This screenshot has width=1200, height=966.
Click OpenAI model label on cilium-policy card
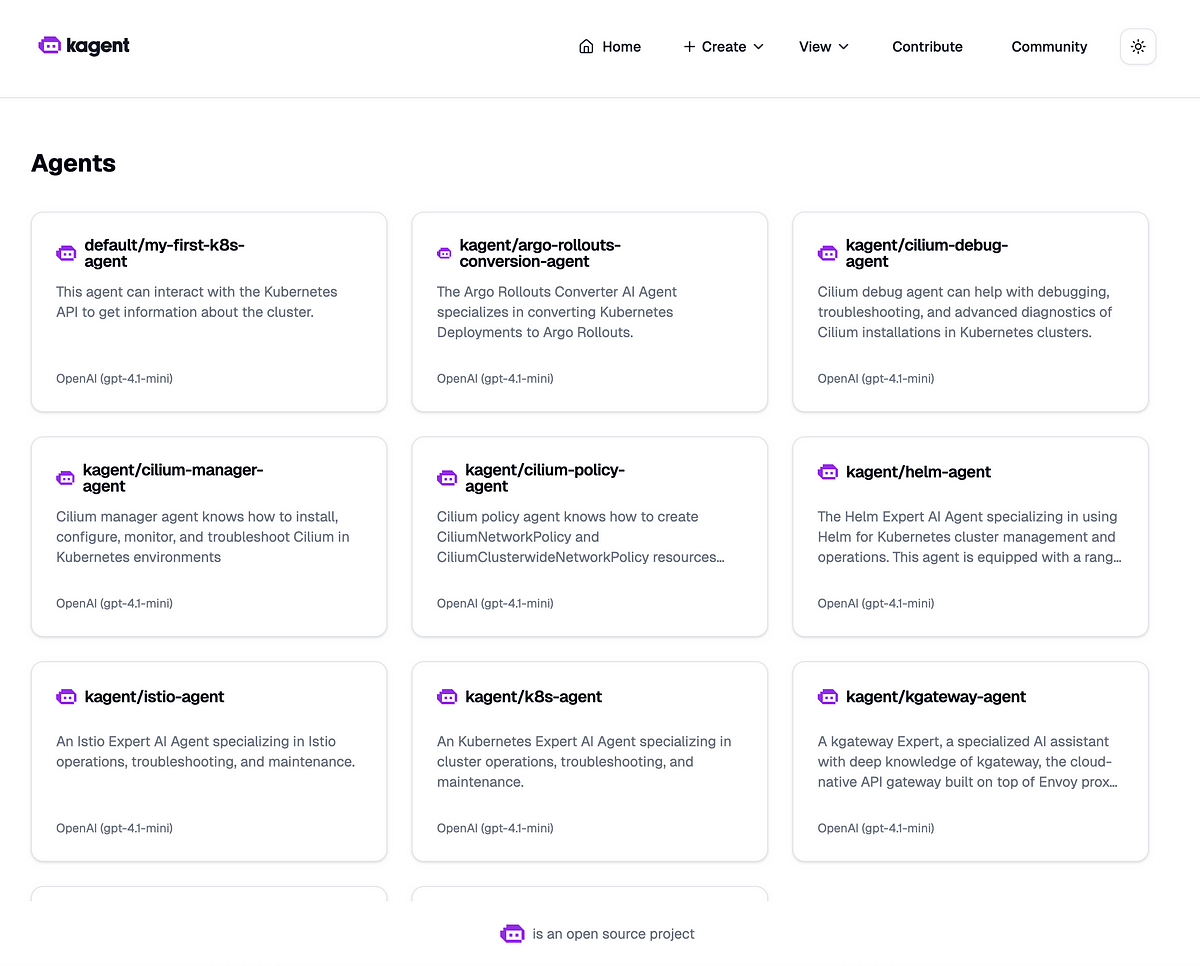[495, 603]
